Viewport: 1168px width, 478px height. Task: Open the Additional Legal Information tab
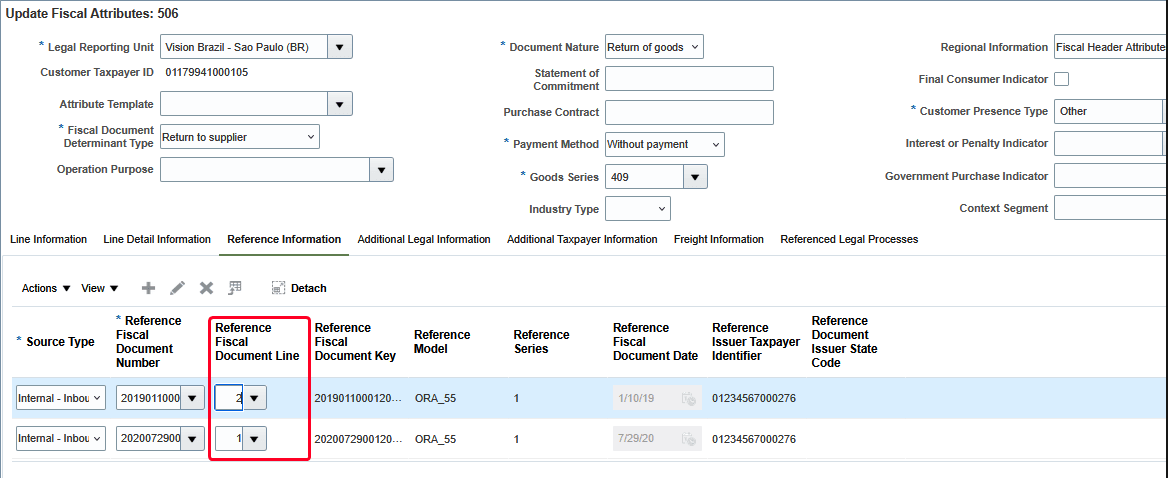[424, 239]
